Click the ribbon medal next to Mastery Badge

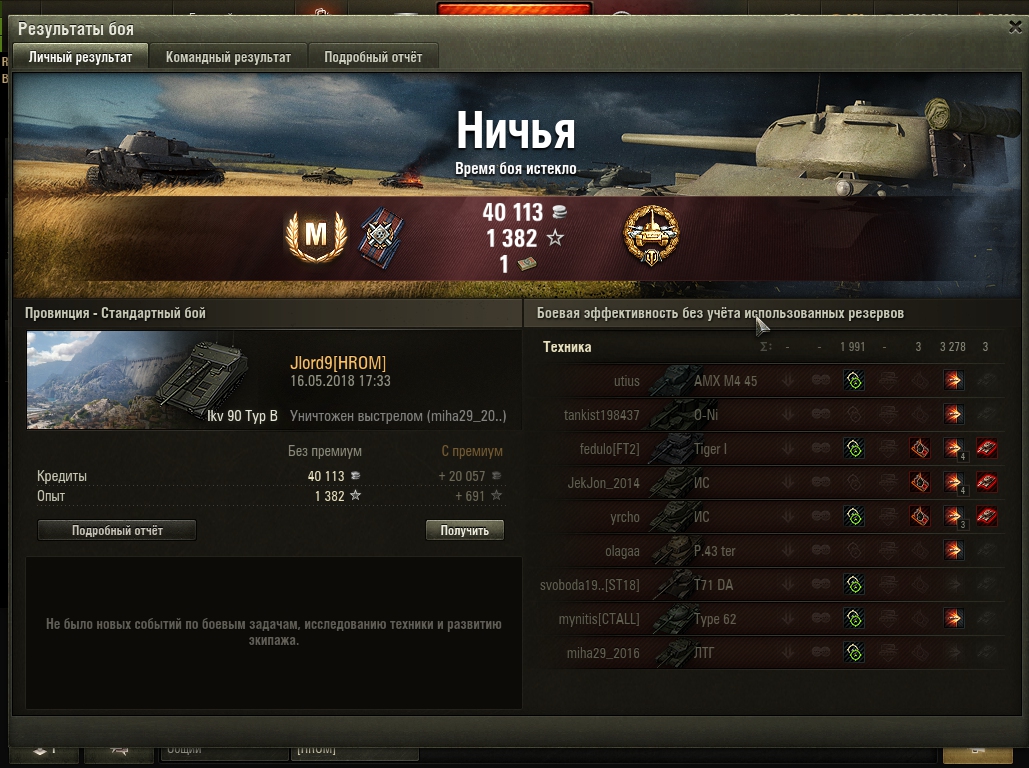point(381,238)
